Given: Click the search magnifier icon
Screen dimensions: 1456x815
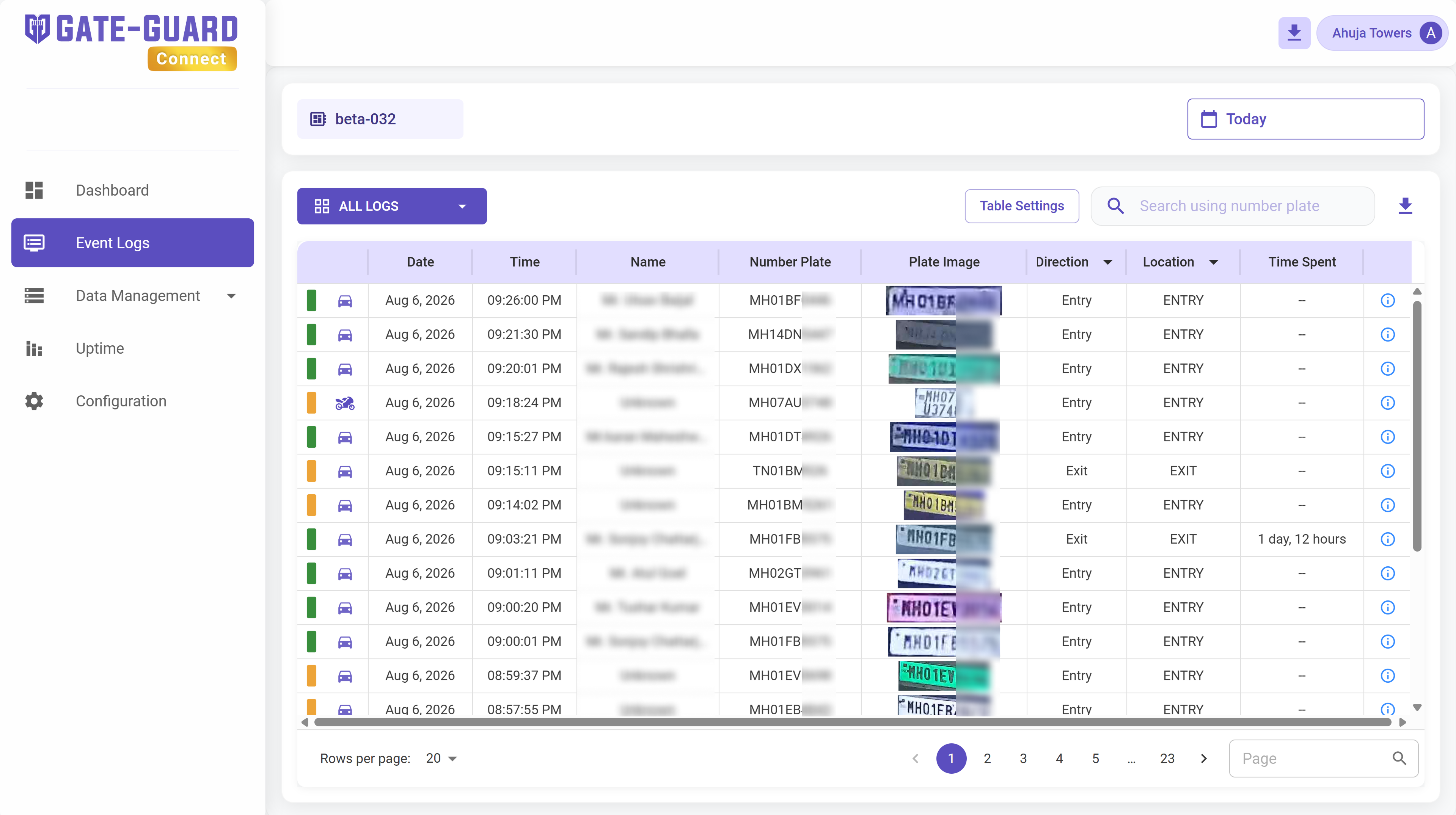Looking at the screenshot, I should point(1115,206).
